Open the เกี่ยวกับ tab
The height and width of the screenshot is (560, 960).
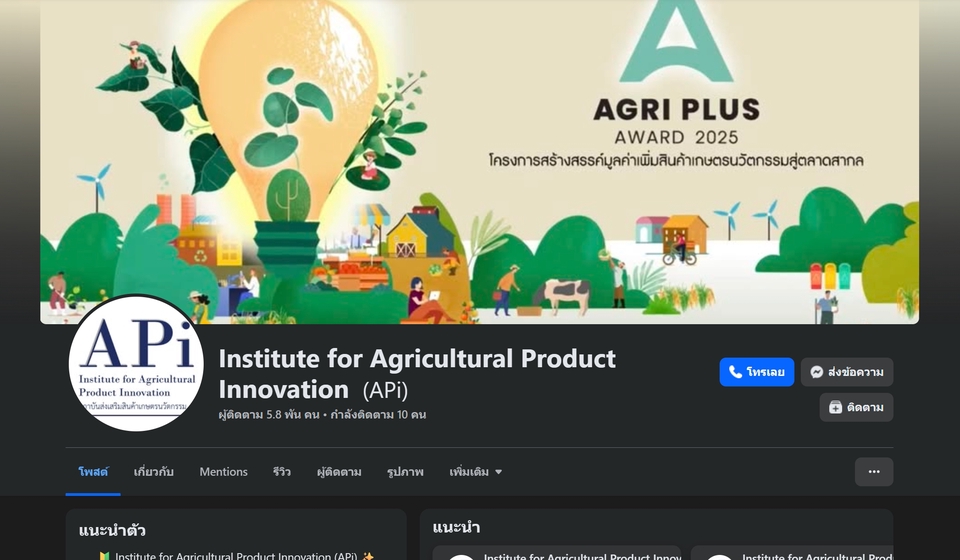tap(154, 472)
